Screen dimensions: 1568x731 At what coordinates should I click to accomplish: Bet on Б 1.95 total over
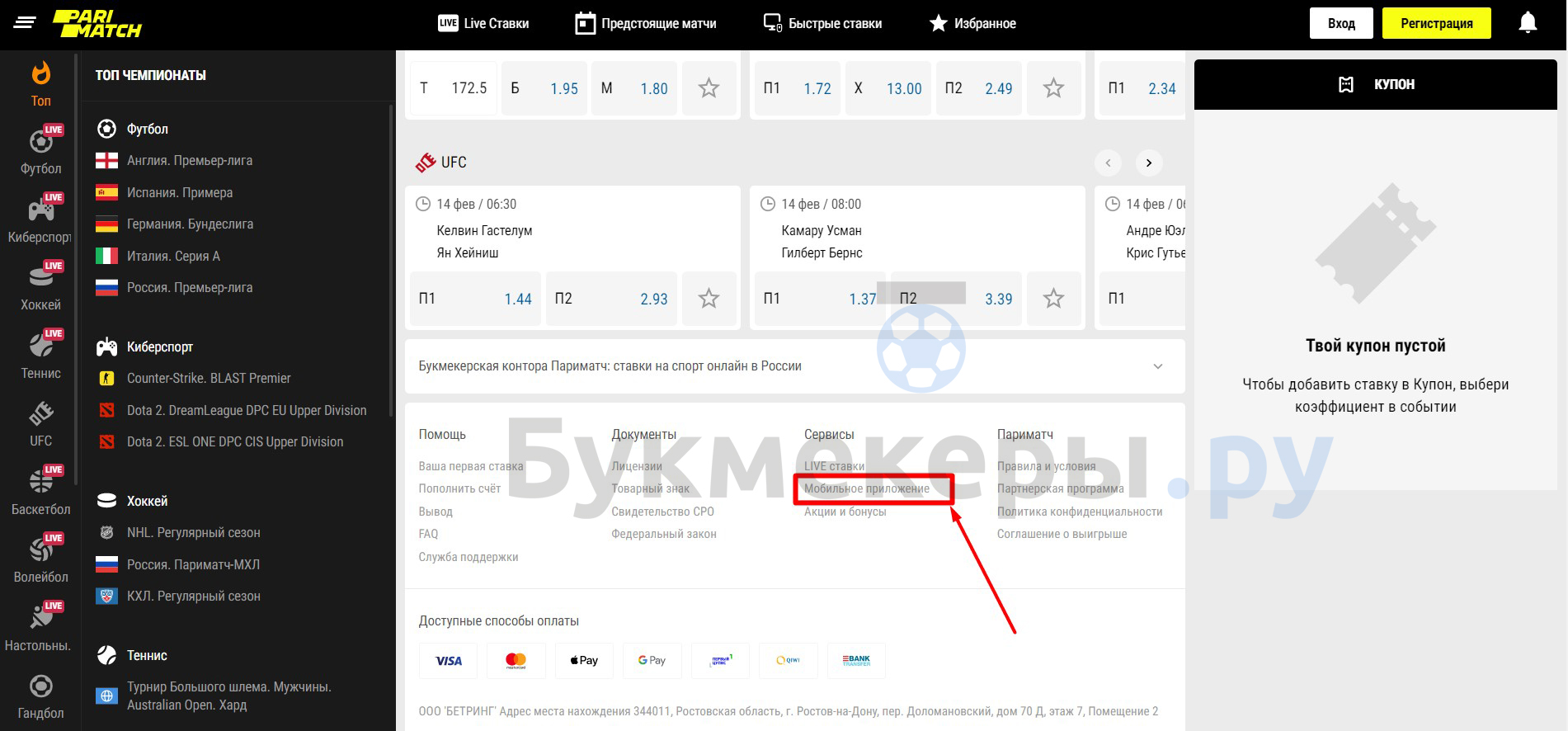coord(544,88)
